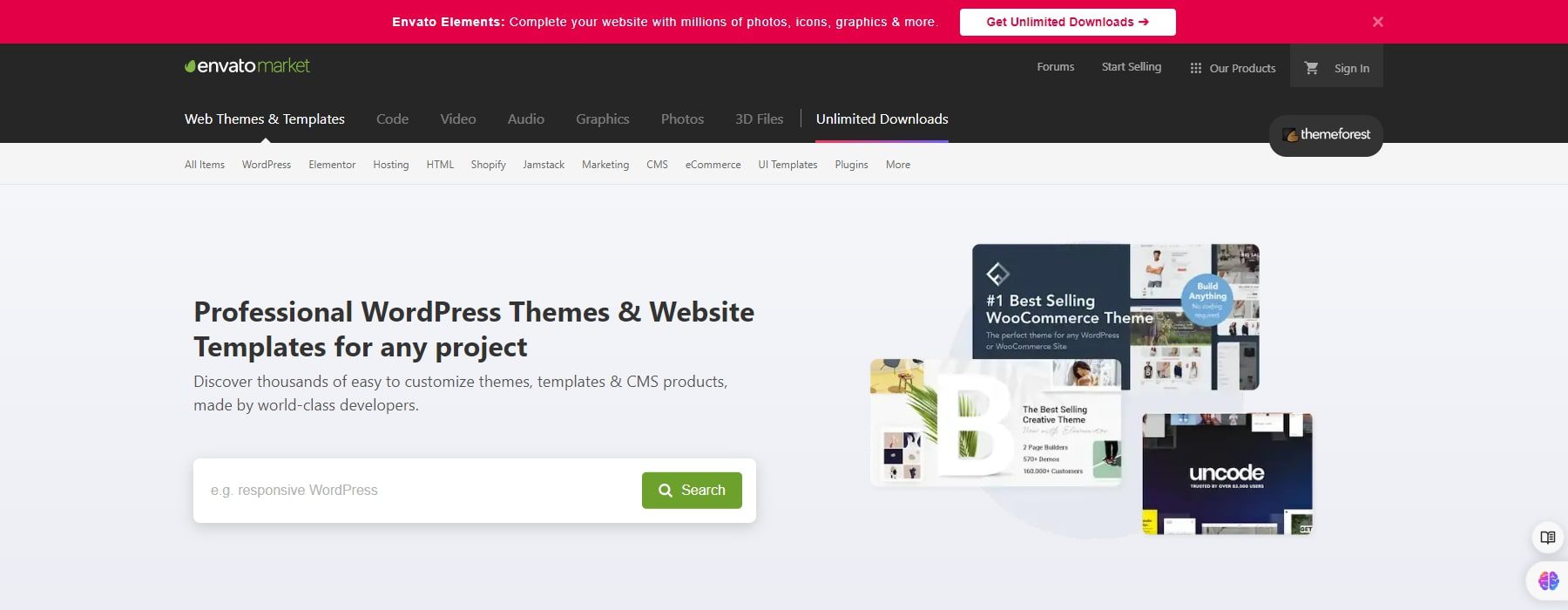
Task: Open the shopping cart icon
Action: point(1311,68)
